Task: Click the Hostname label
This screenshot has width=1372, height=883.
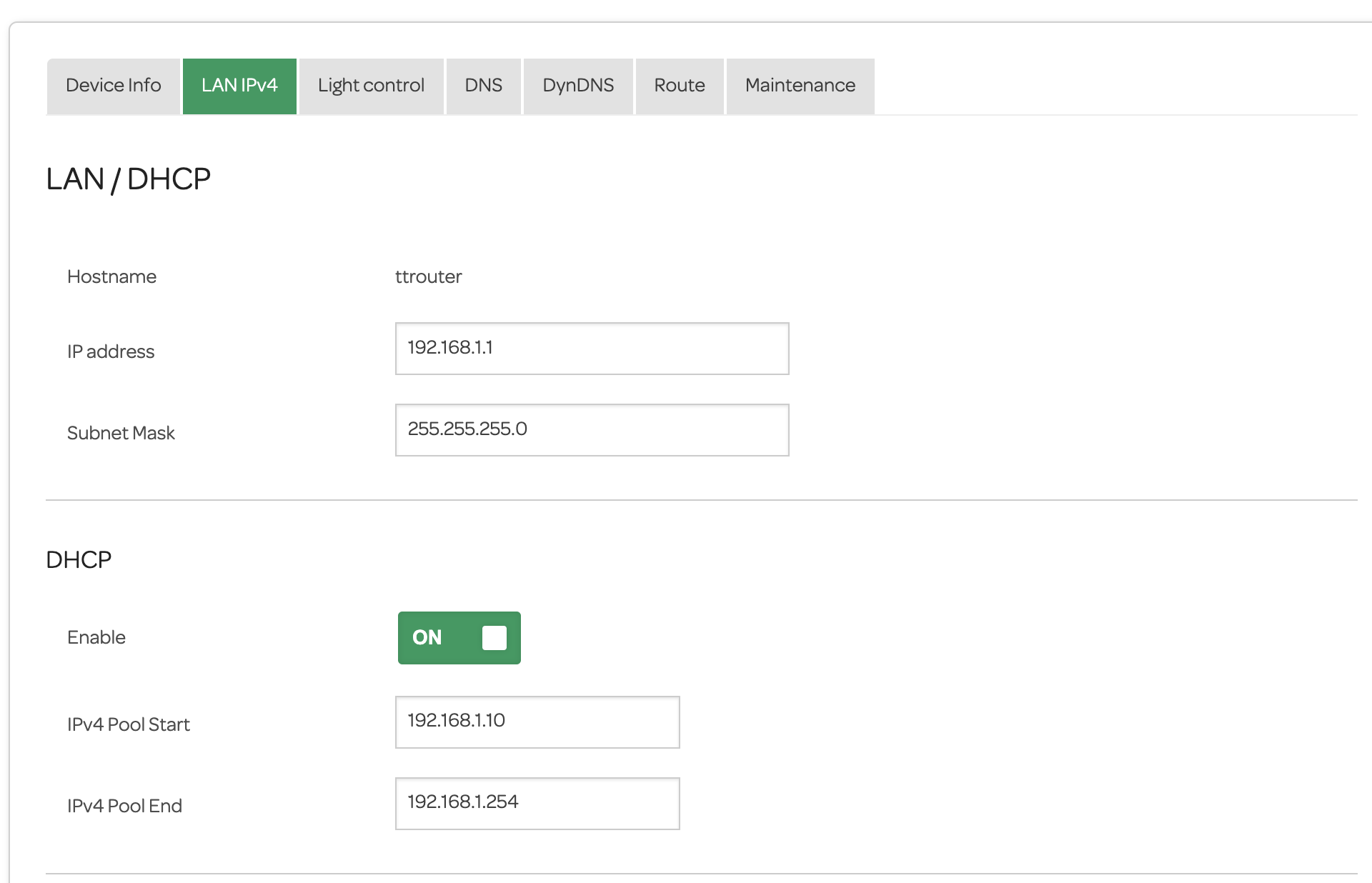Action: coord(111,276)
